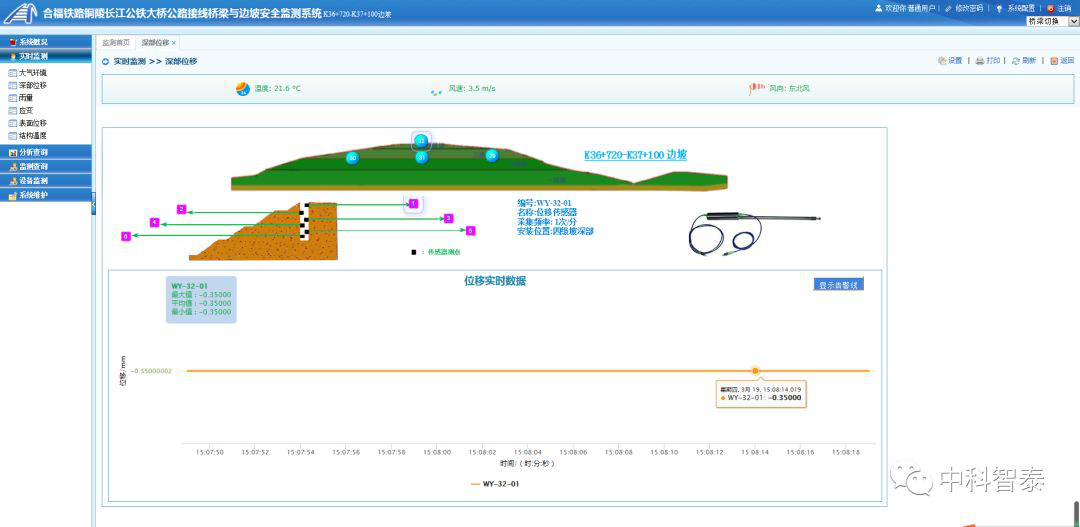The image size is (1080, 527).
Task: Select sensor node 30 on slope
Action: pos(352,158)
